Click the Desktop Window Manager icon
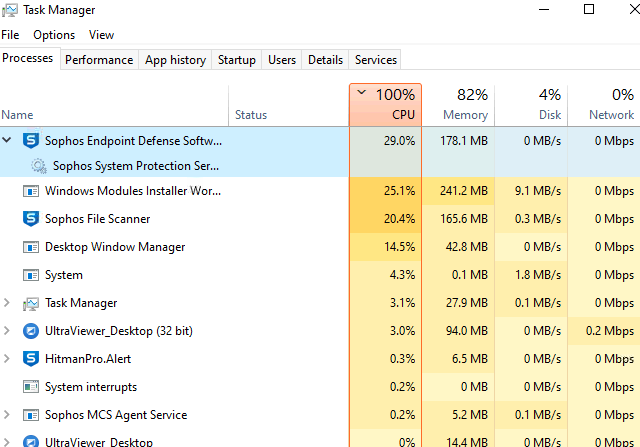The width and height of the screenshot is (640, 447). 30,247
